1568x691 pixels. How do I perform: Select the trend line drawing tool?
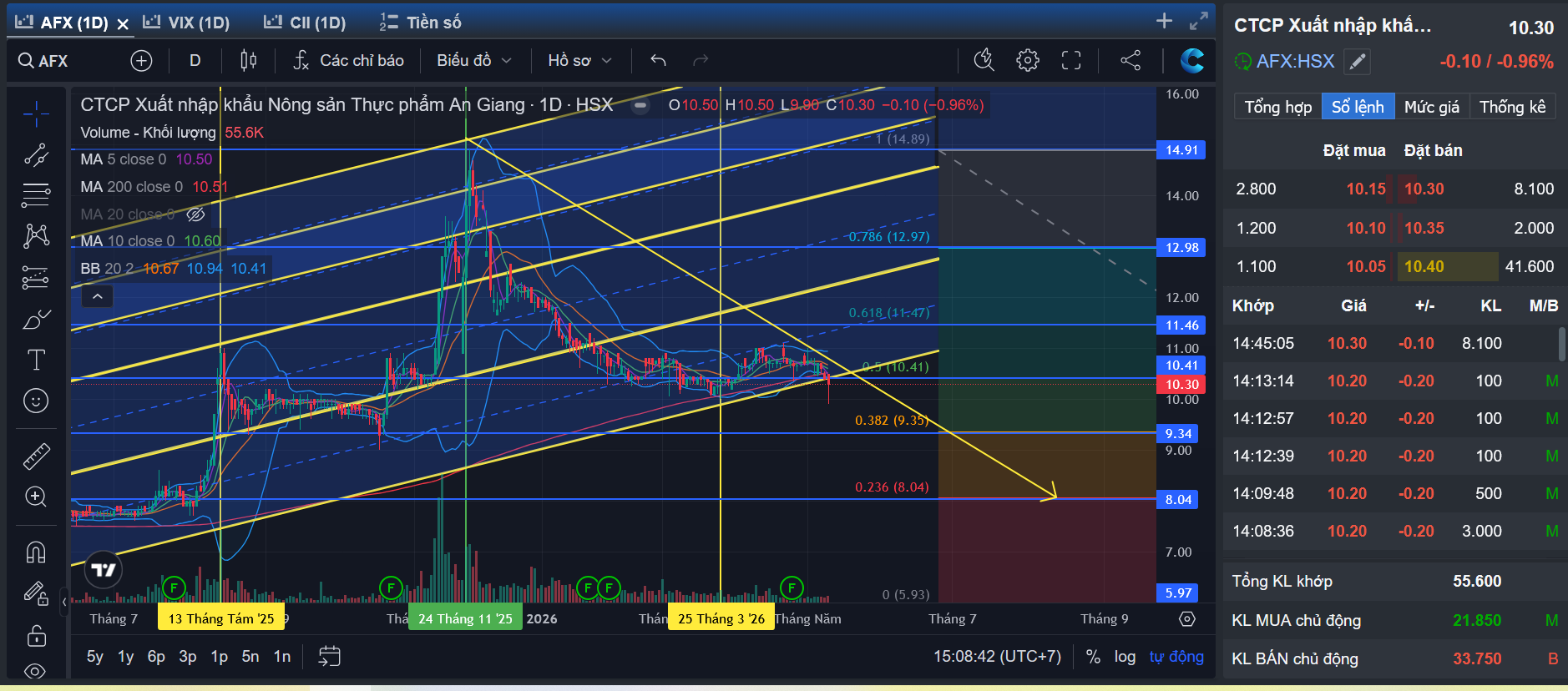click(36, 154)
